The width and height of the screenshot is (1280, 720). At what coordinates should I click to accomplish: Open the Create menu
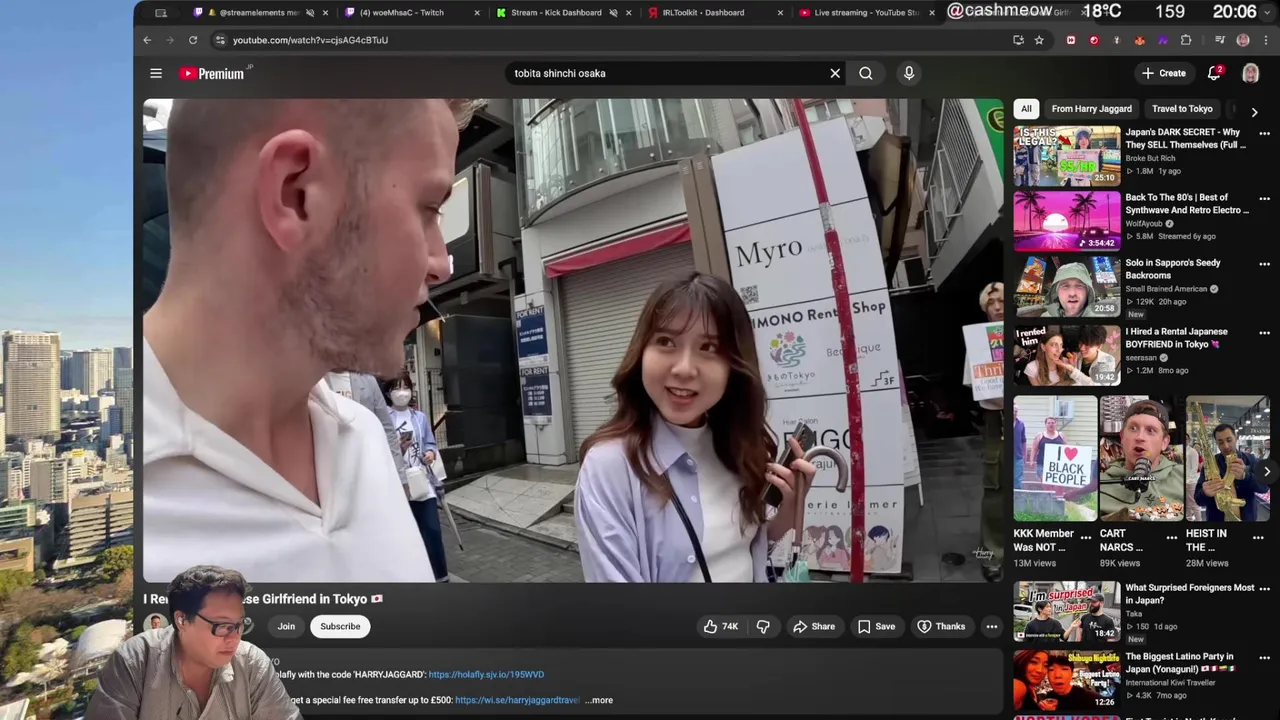coord(1164,73)
